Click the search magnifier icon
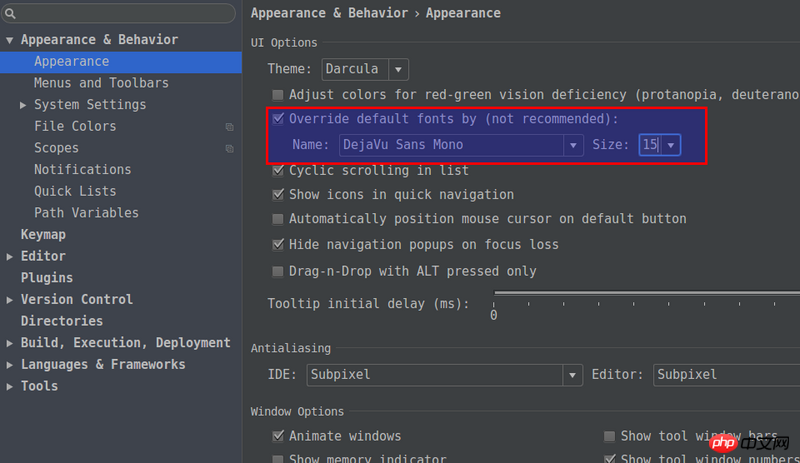 (x=11, y=14)
